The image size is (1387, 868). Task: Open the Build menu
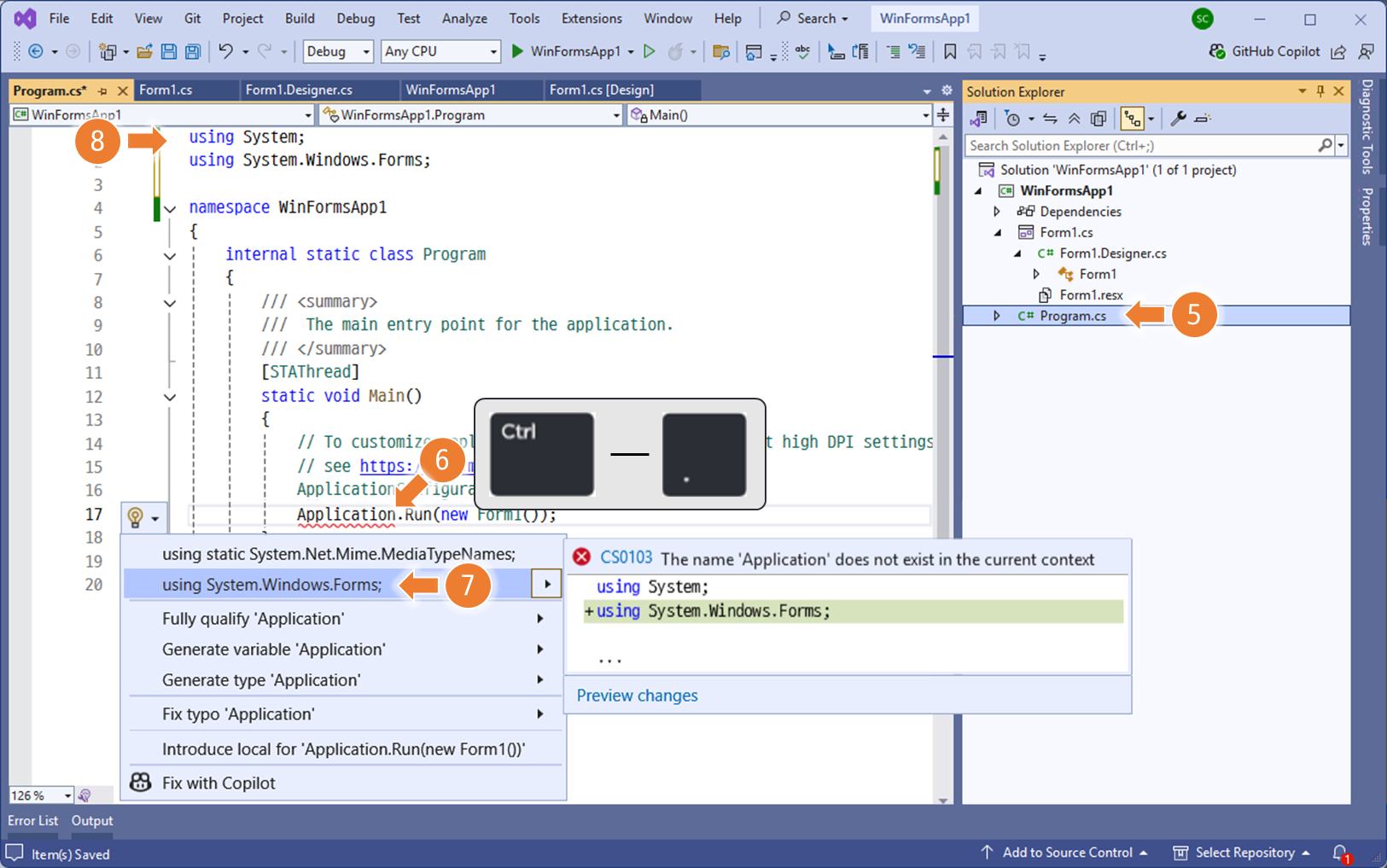point(300,18)
